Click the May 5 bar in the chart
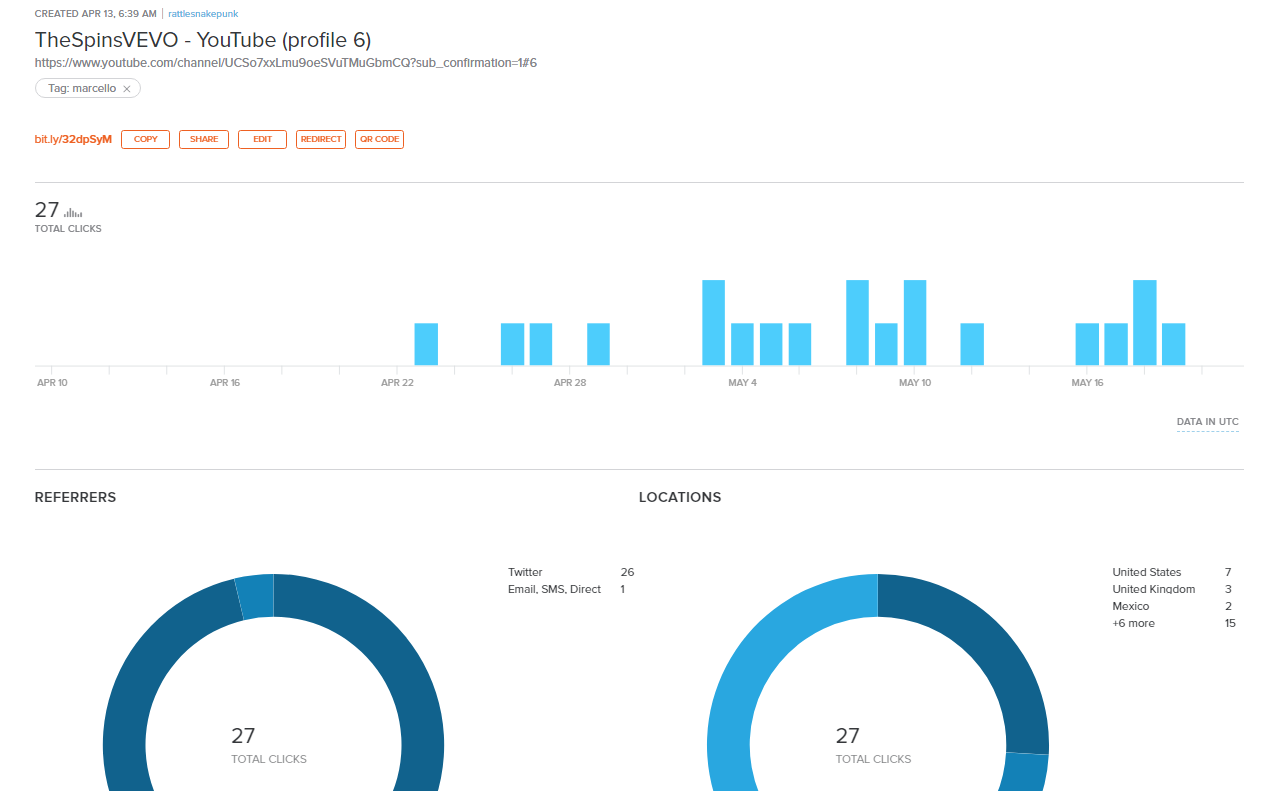 point(771,344)
